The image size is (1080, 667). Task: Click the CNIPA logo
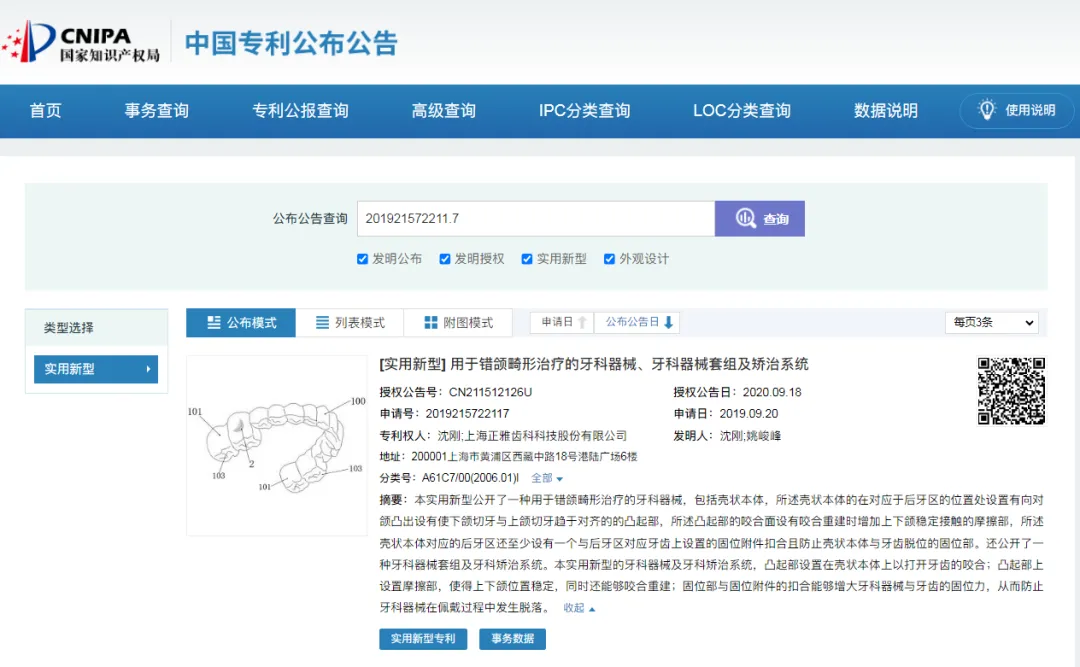[81, 41]
